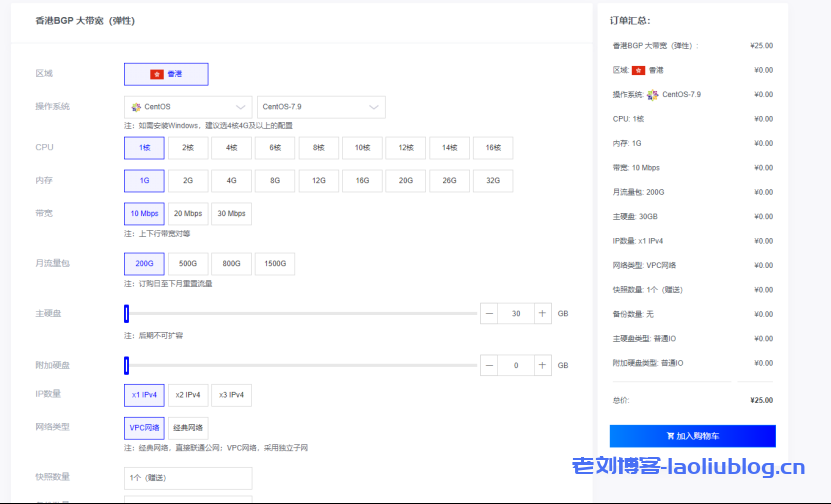The image size is (831, 504).
Task: Pick 10 Mbps bandwidth
Action: click(x=144, y=214)
